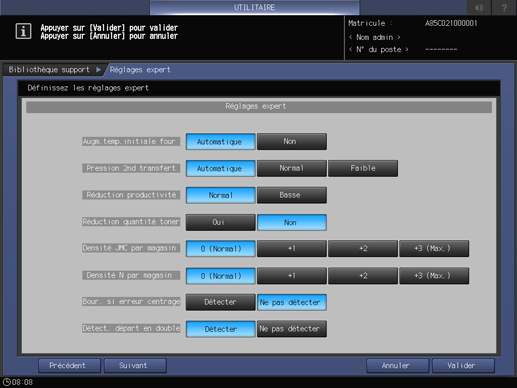Viewport: 517px width, 388px height.
Task: Choose Détecter for Bour. si erreur centrage
Action: tap(220, 302)
